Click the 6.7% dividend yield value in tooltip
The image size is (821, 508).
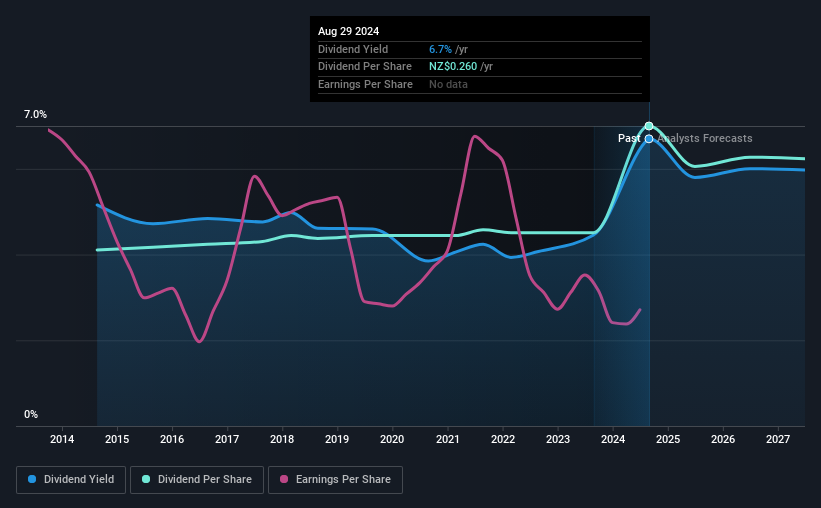[440, 49]
